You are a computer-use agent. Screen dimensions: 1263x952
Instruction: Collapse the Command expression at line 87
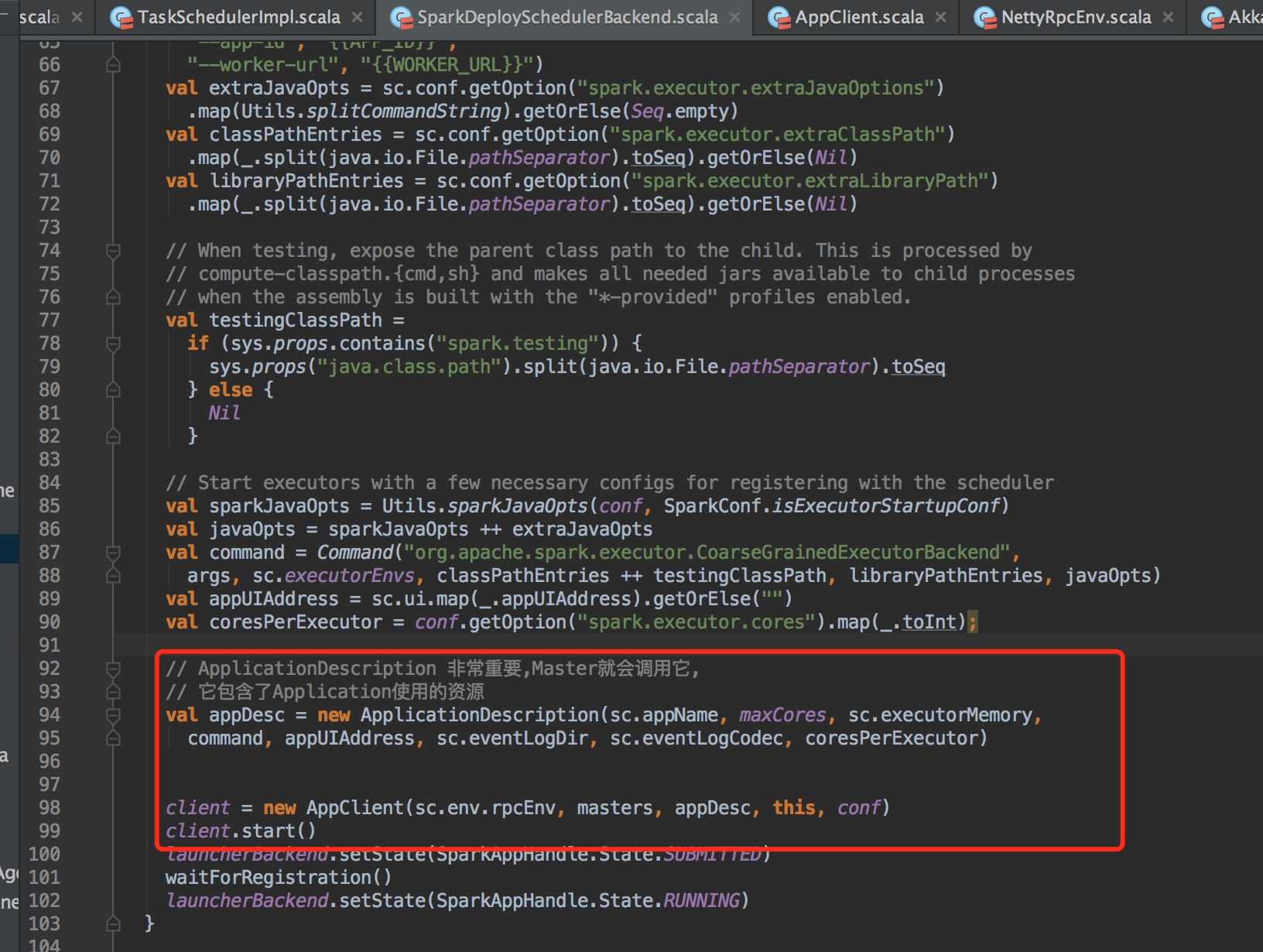(x=113, y=553)
